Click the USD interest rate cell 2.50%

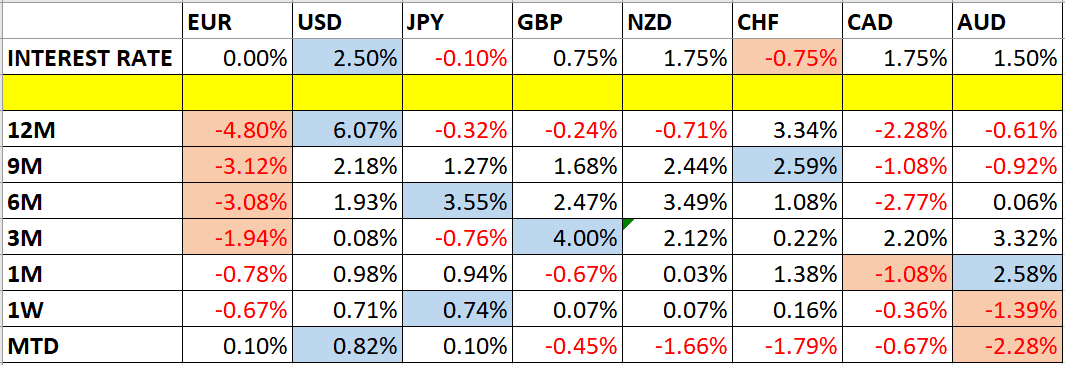click(347, 58)
